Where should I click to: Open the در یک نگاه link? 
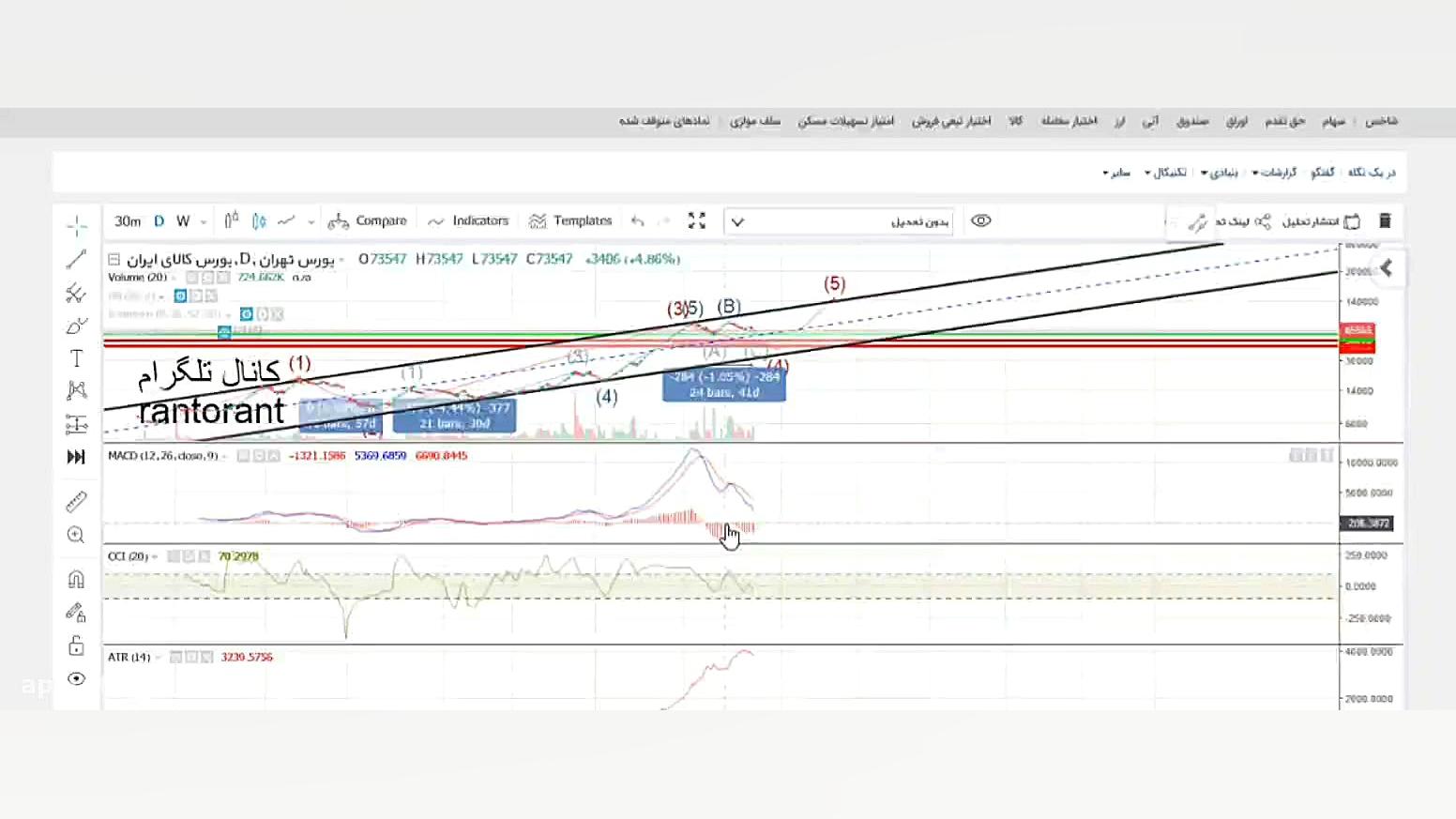tap(1372, 173)
